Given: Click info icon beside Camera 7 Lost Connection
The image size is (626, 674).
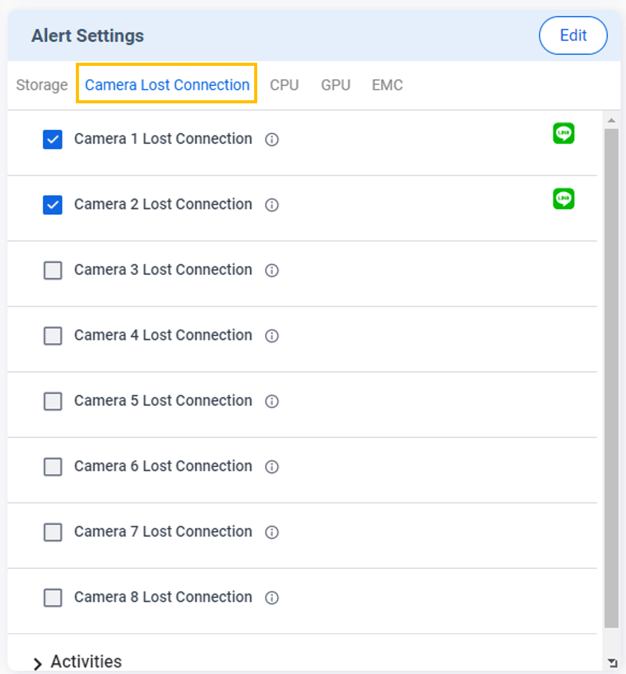Looking at the screenshot, I should pyautogui.click(x=272, y=533).
